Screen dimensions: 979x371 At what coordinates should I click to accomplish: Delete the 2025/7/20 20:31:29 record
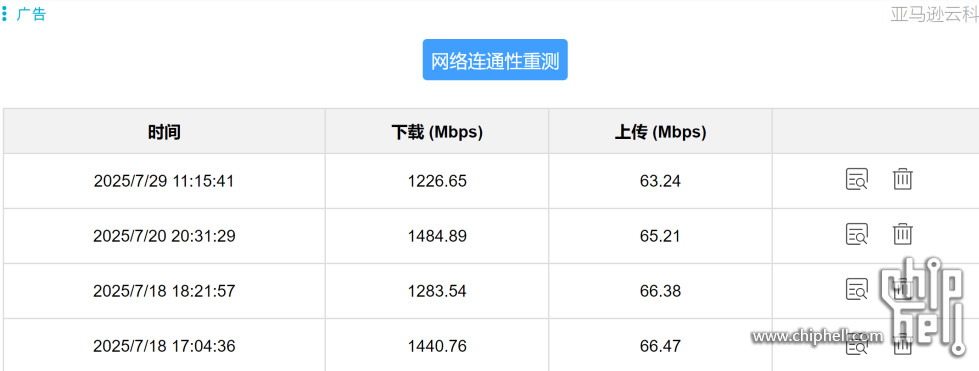coord(902,235)
